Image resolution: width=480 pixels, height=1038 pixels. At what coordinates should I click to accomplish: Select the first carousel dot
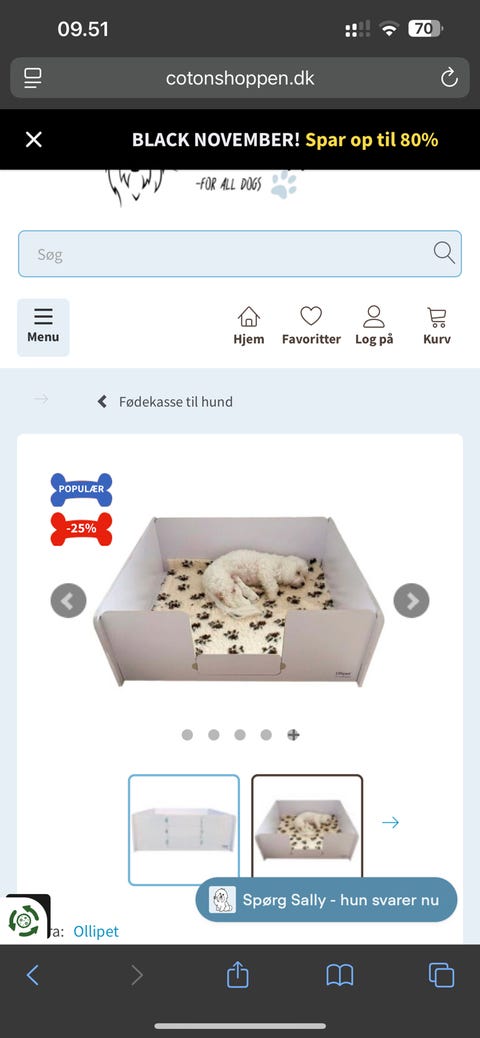point(187,735)
